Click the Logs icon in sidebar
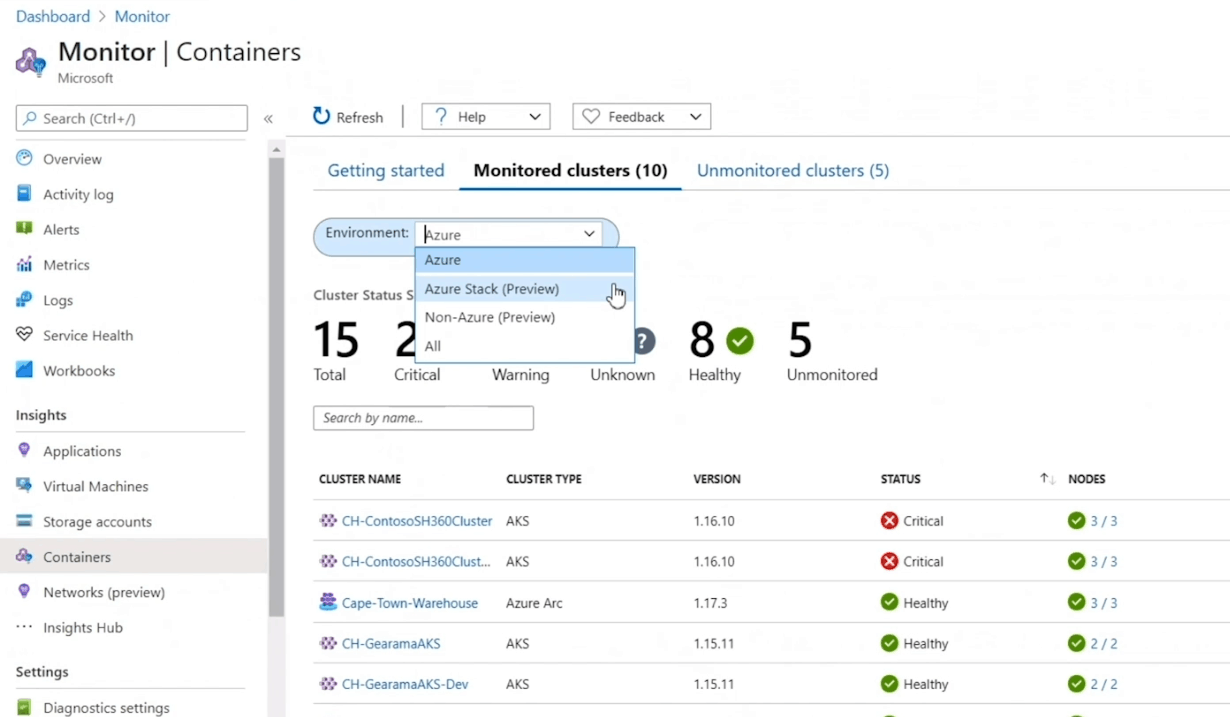Screen dimensions: 1230x717 [x=24, y=300]
